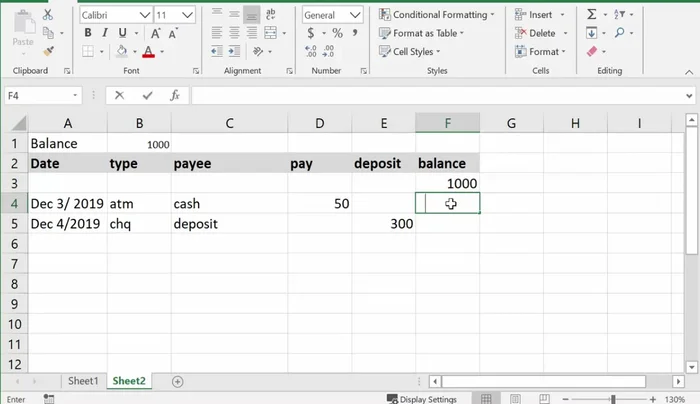Toggle Italic formatting

click(106, 33)
